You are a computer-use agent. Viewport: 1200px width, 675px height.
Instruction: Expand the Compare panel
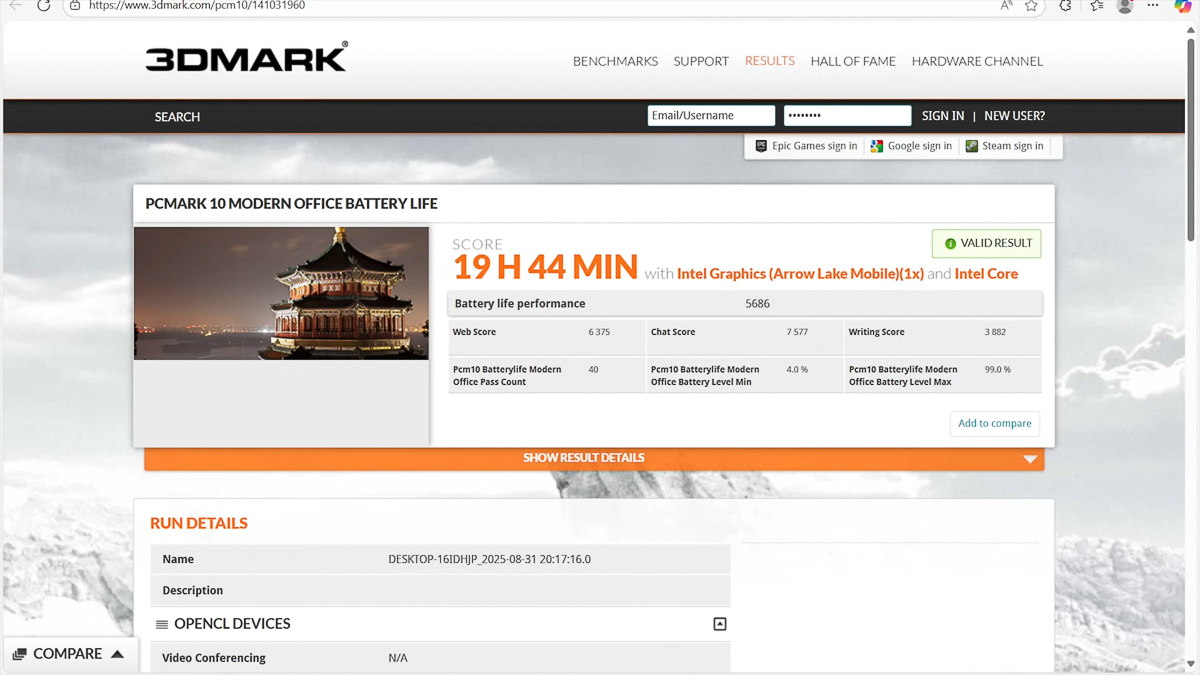click(70, 654)
